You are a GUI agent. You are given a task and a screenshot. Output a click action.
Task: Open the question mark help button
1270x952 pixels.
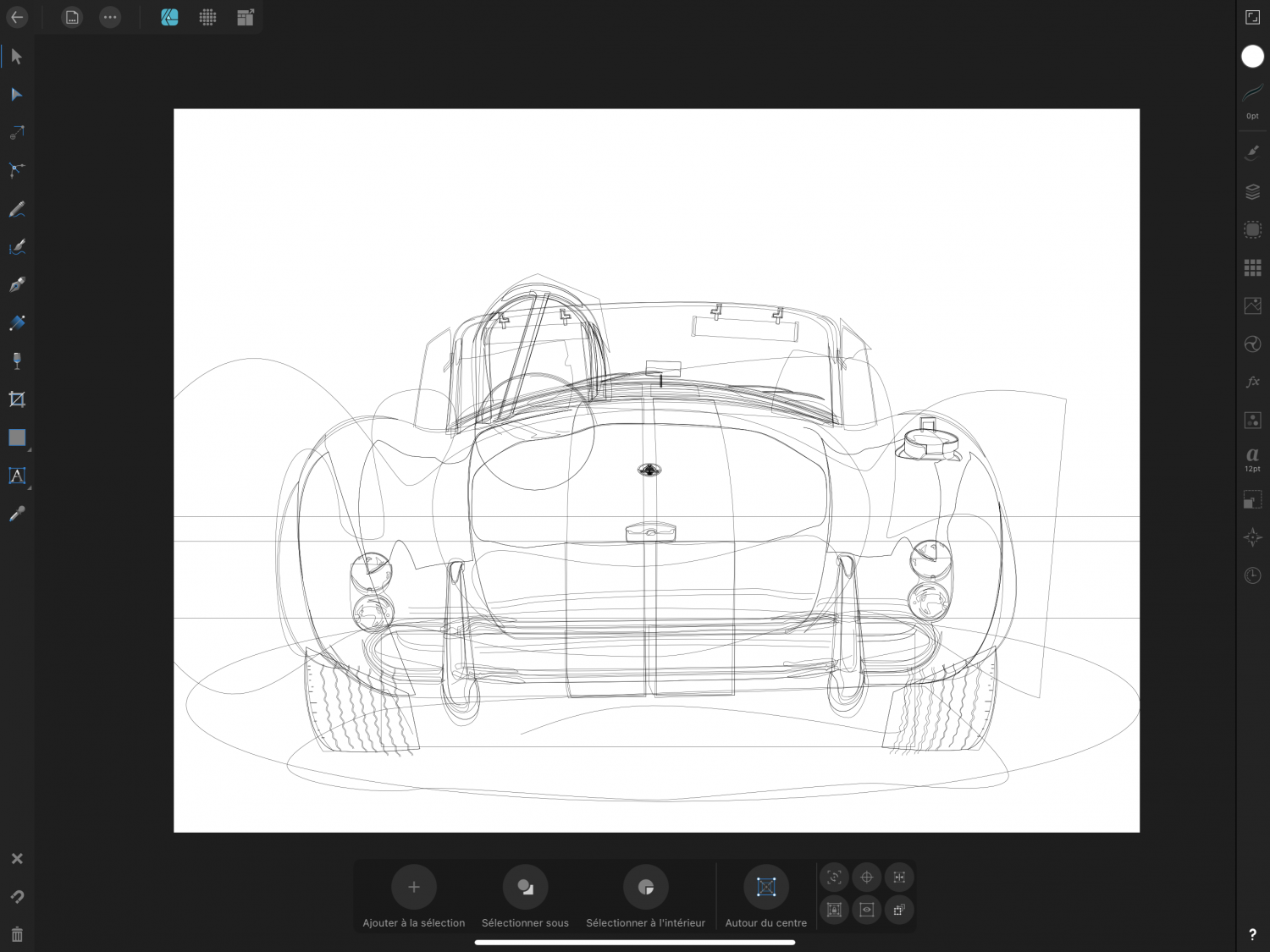point(1252,935)
